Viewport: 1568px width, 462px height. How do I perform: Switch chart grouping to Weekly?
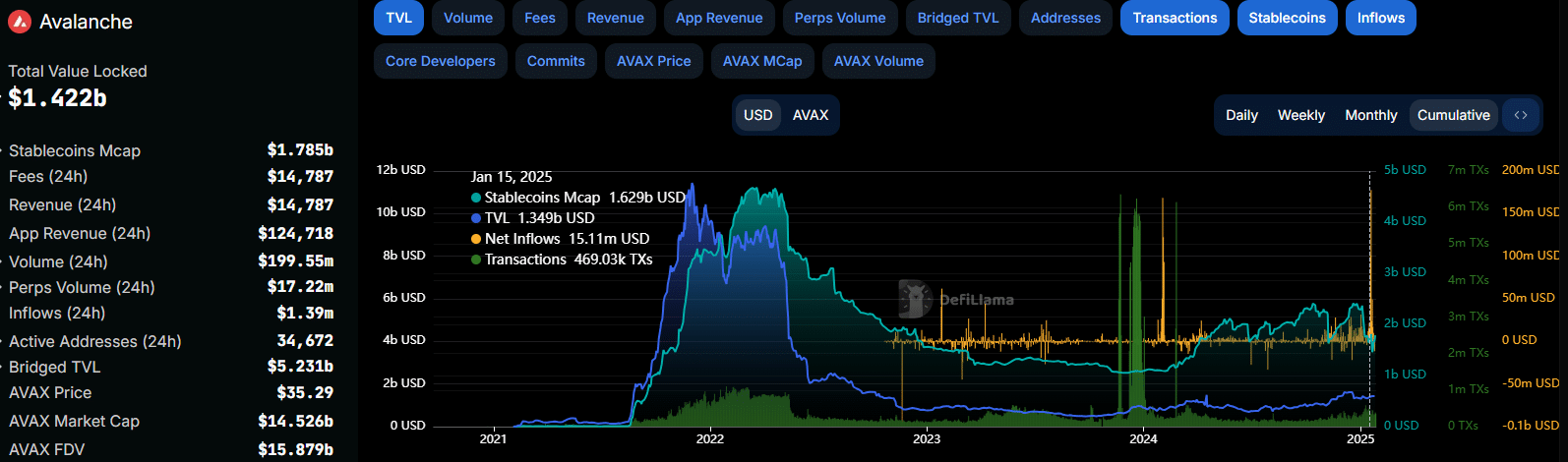1300,115
